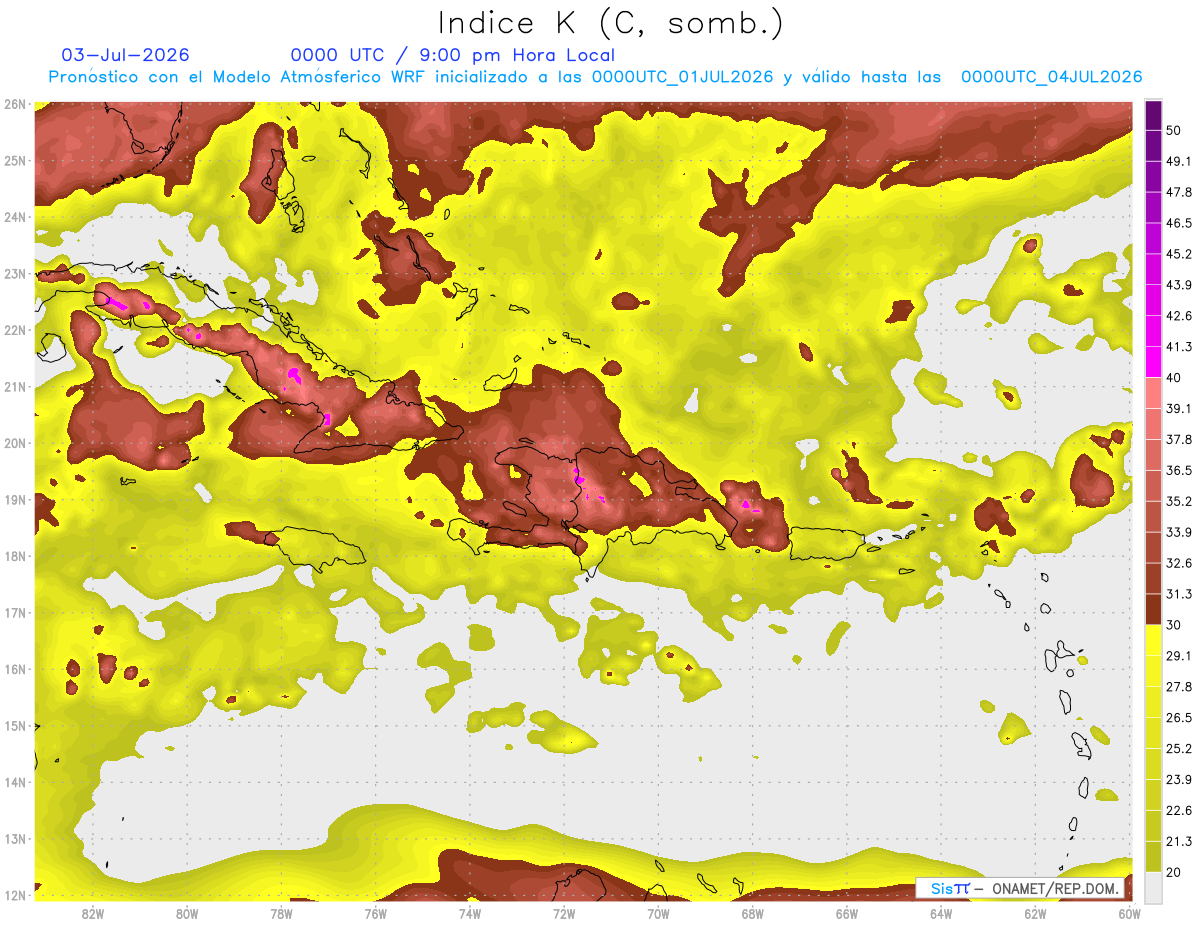Click the colorbar label '21.3'
Image resolution: width=1200 pixels, height=927 pixels.
(1178, 841)
